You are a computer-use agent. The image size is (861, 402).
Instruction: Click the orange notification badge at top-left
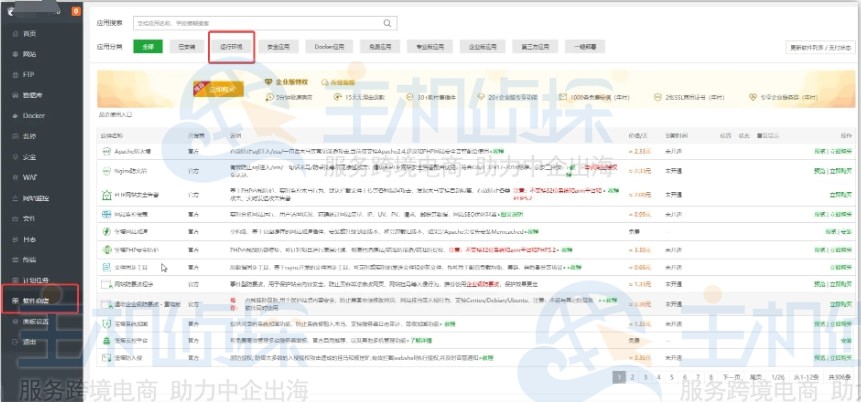(77, 11)
